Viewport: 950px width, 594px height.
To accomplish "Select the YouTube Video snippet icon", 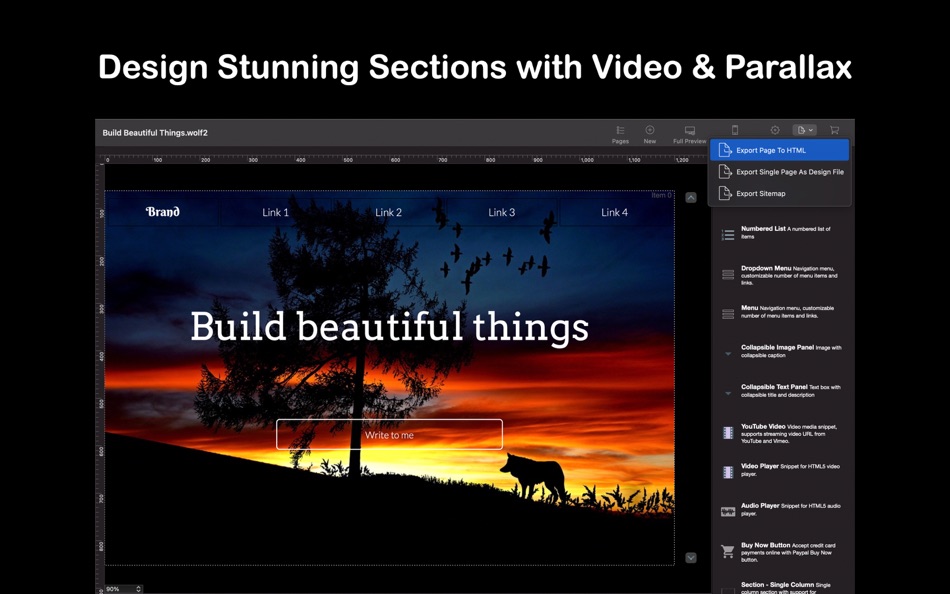I will click(728, 433).
